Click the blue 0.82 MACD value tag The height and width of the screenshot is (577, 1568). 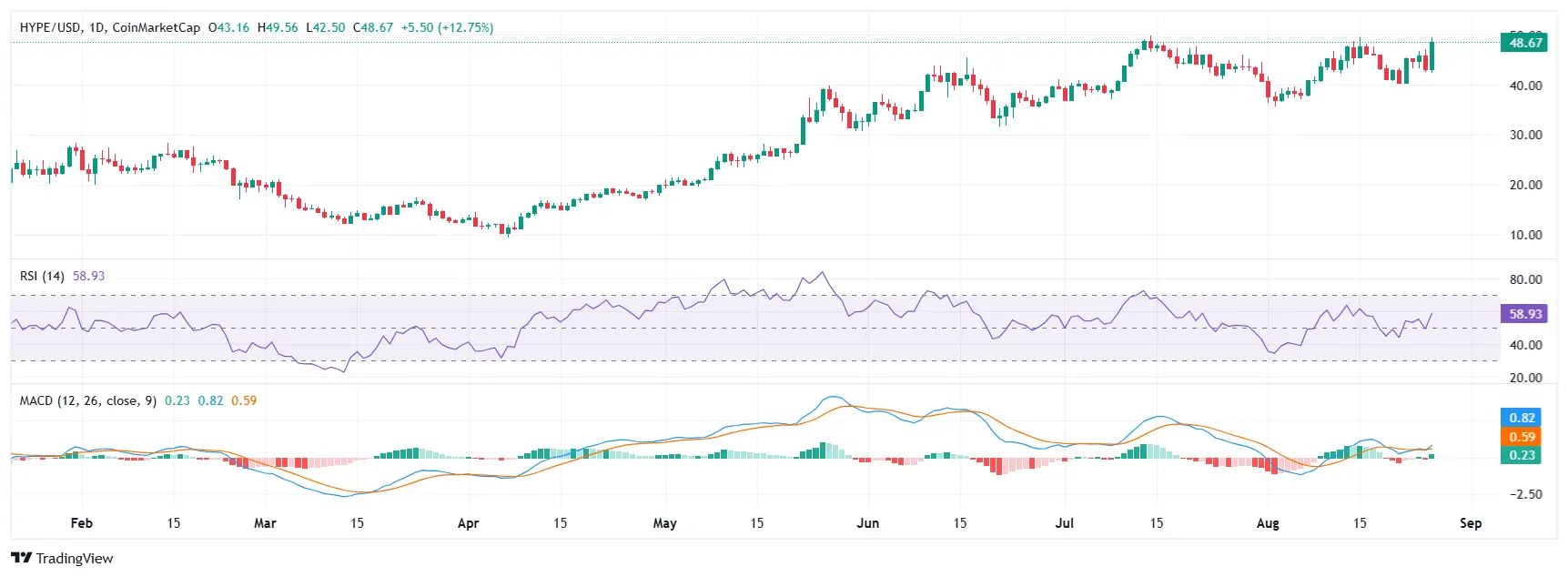[1522, 418]
